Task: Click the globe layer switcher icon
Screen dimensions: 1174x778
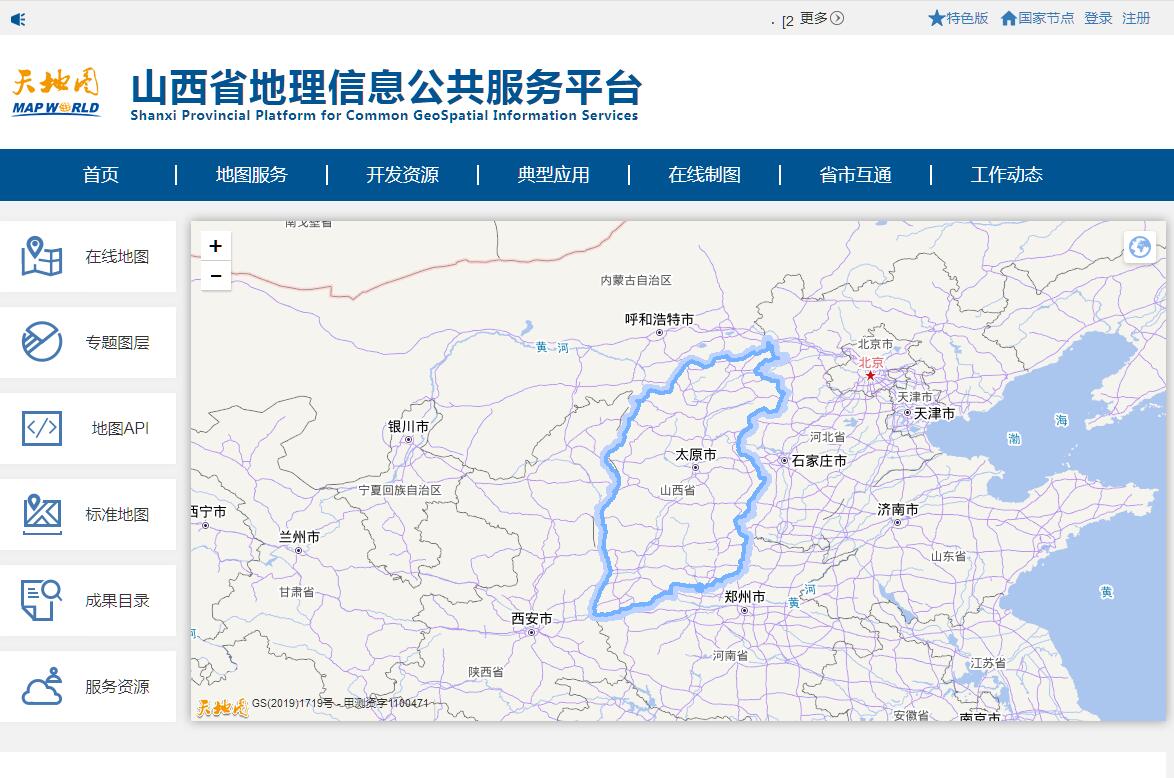Action: pyautogui.click(x=1139, y=246)
